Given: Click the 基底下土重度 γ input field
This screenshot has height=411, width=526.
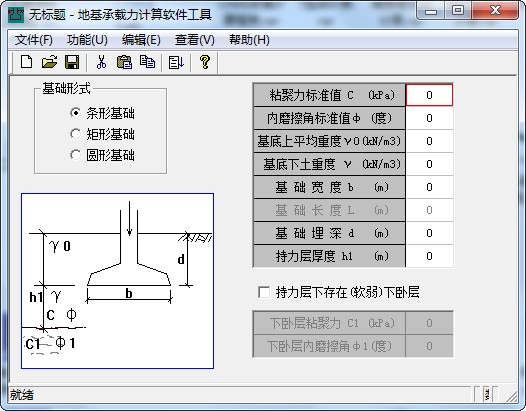Looking at the screenshot, I should [x=429, y=164].
